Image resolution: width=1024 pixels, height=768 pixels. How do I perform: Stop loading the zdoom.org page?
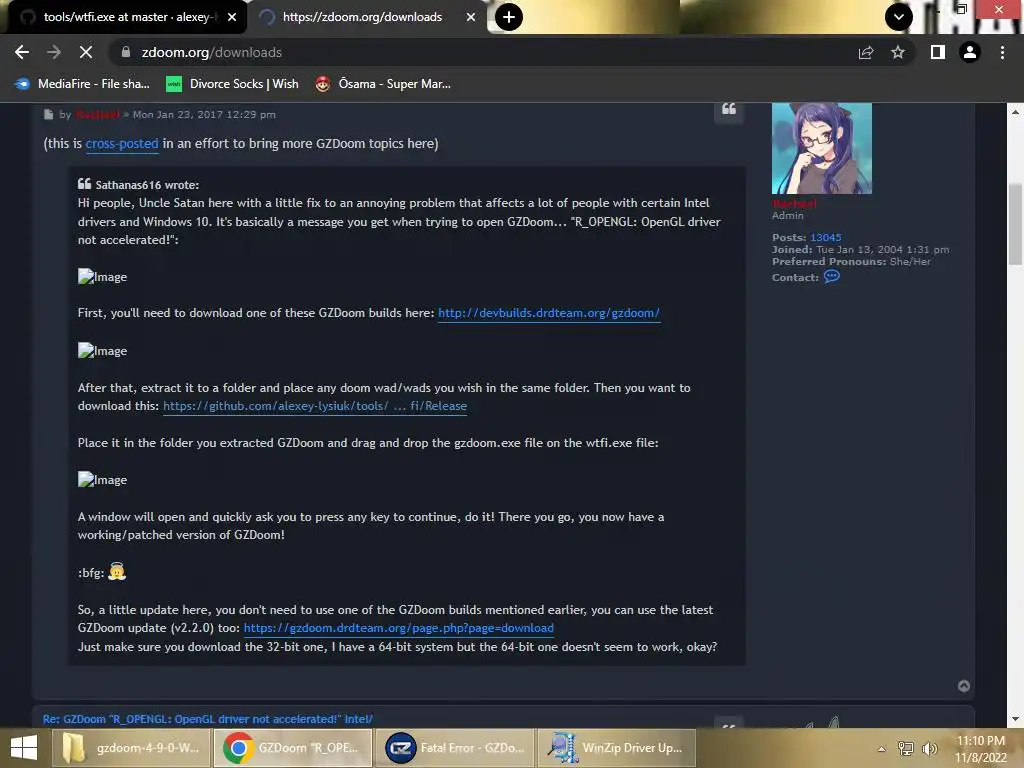(86, 52)
